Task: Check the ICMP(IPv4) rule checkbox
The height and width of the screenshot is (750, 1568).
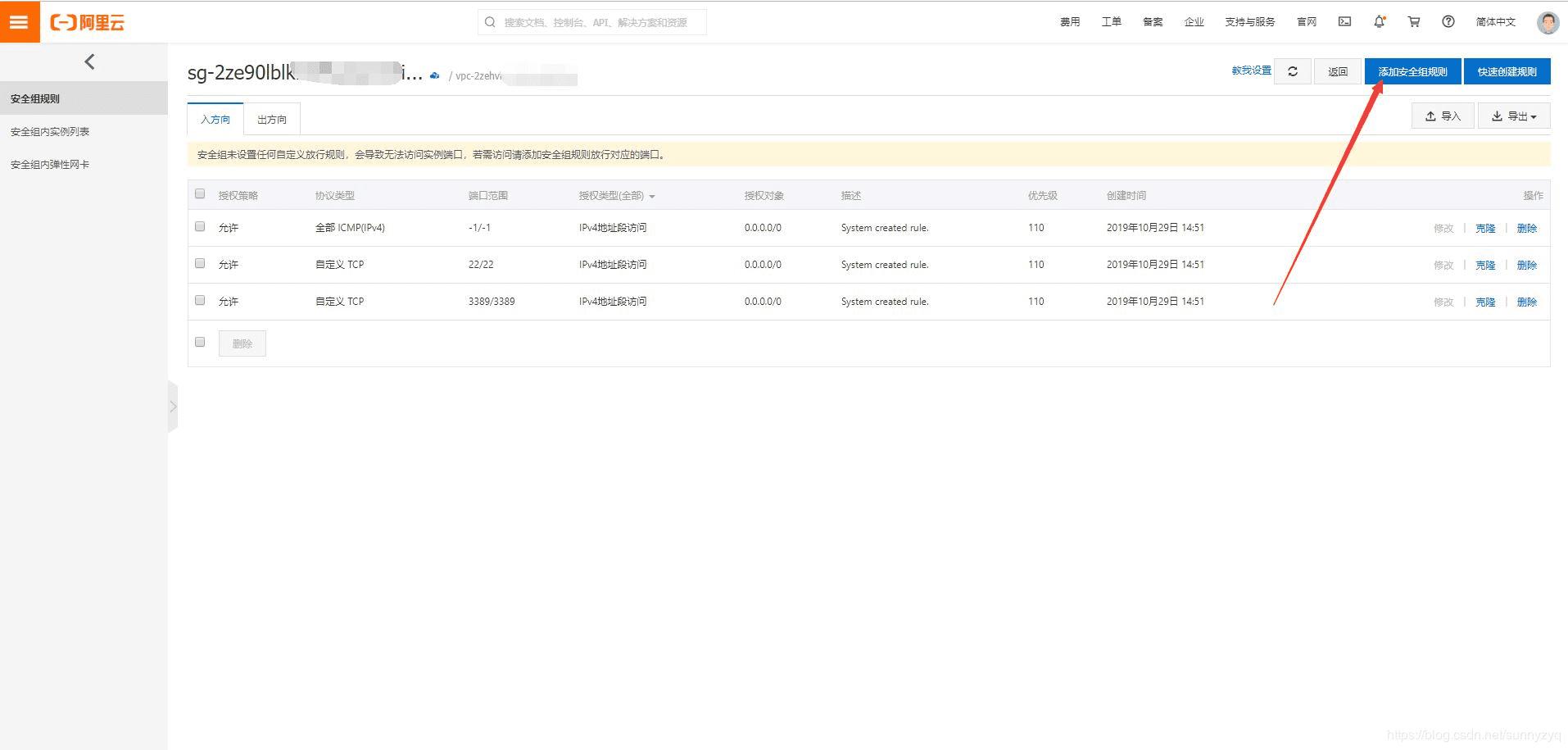Action: coord(200,226)
